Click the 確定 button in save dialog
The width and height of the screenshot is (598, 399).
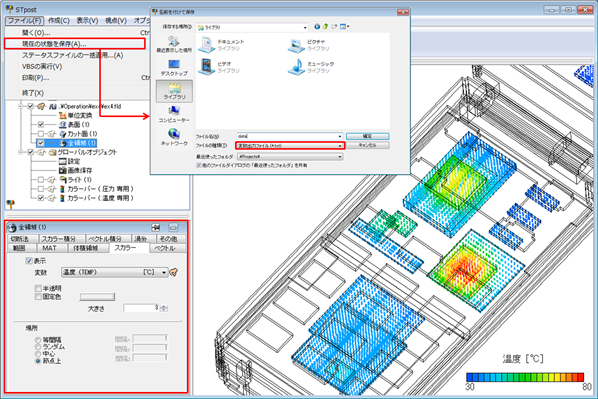pyautogui.click(x=367, y=136)
